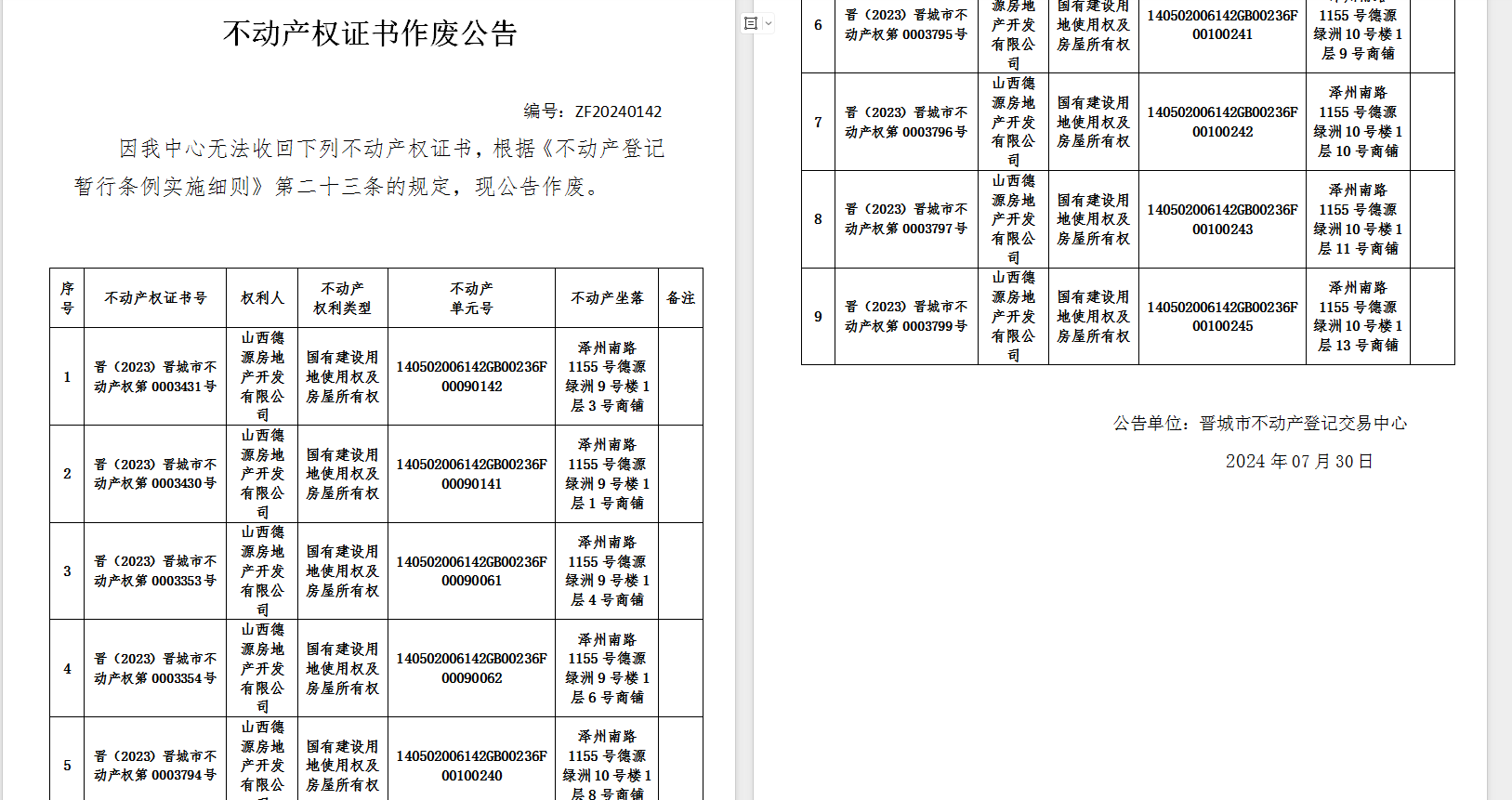Click the 序号 column header
The width and height of the screenshot is (1512, 800).
67,298
